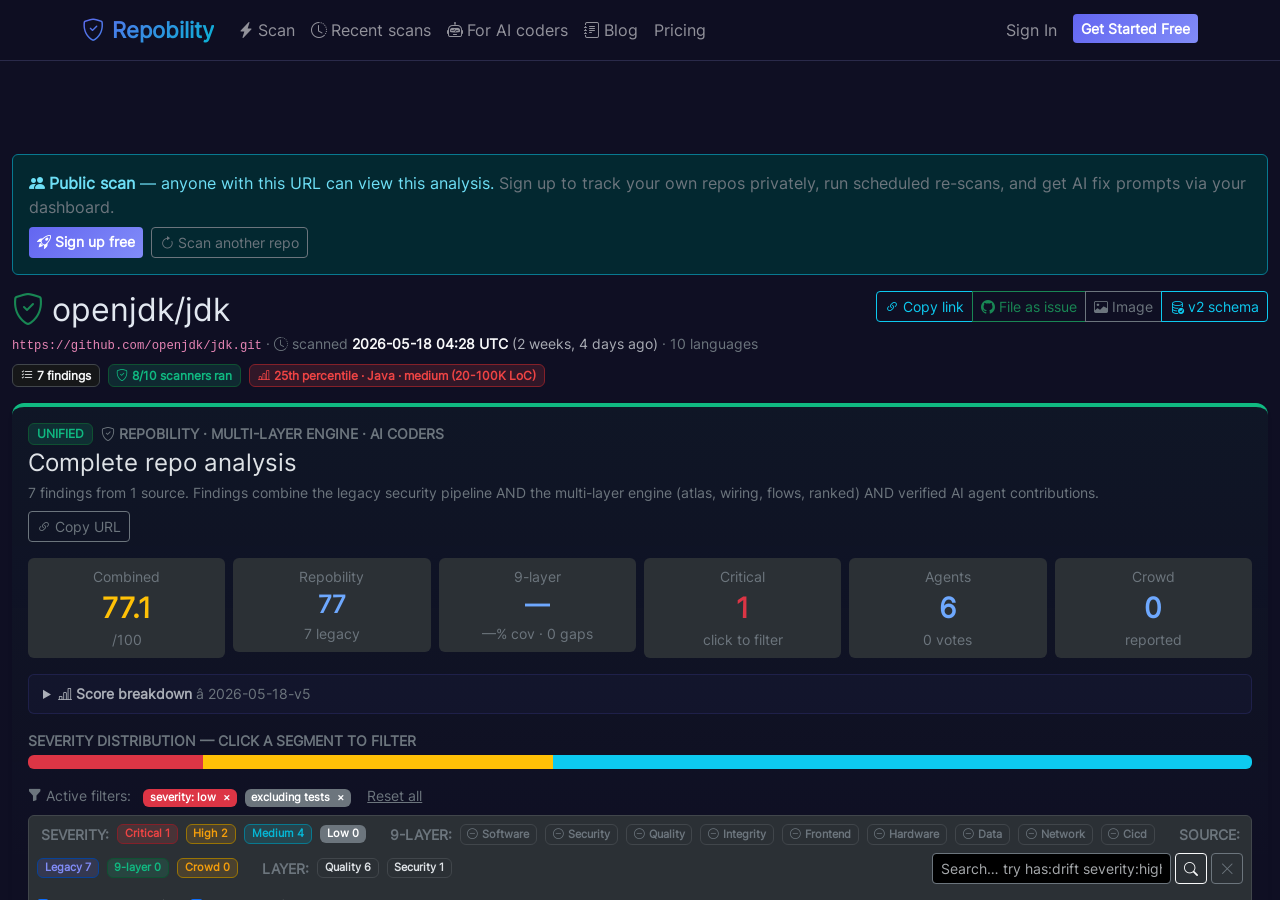Click the scanned date 2026-05-18 04:28 UTC
Screen dimensions: 1280x900
point(430,344)
